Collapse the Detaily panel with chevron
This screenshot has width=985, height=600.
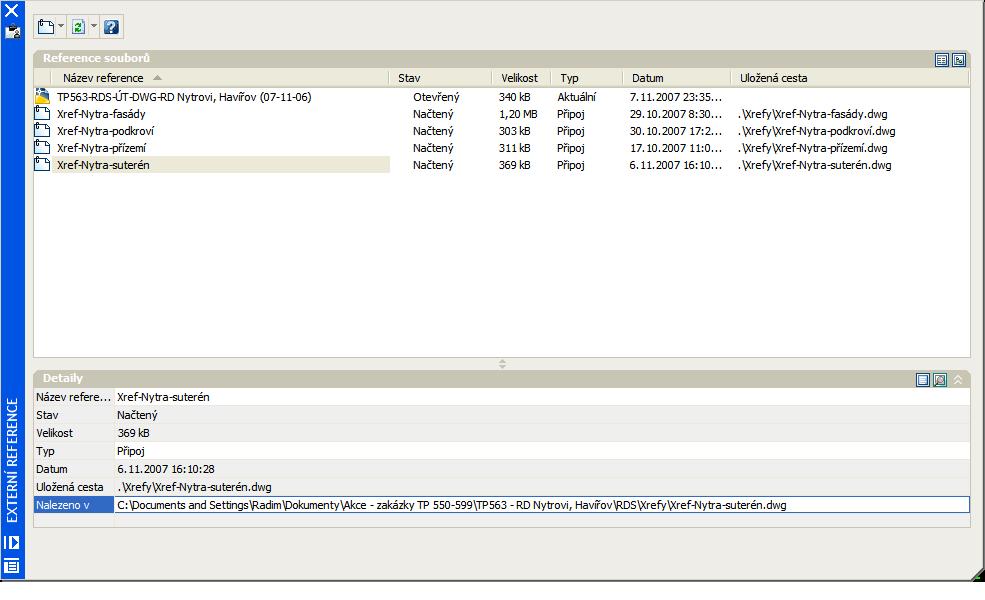958,380
